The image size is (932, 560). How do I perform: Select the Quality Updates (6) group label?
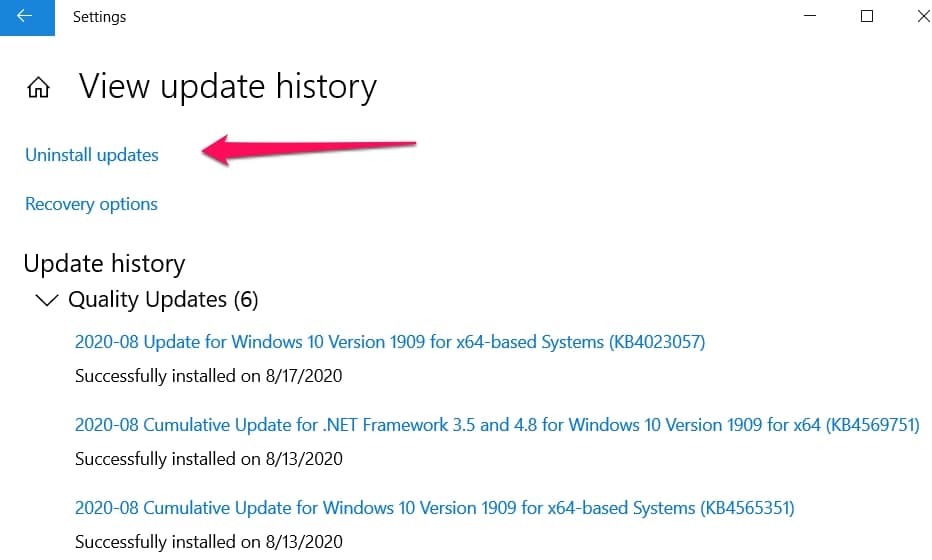(163, 300)
